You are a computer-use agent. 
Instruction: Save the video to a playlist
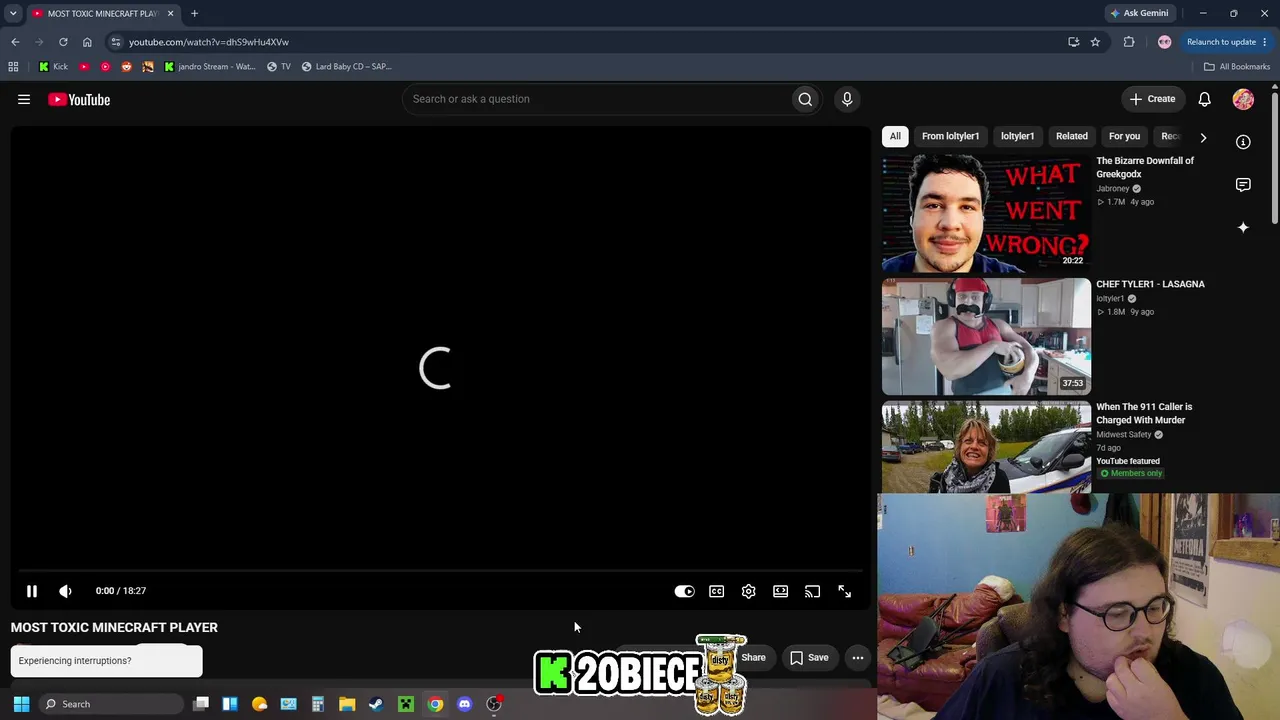point(809,658)
